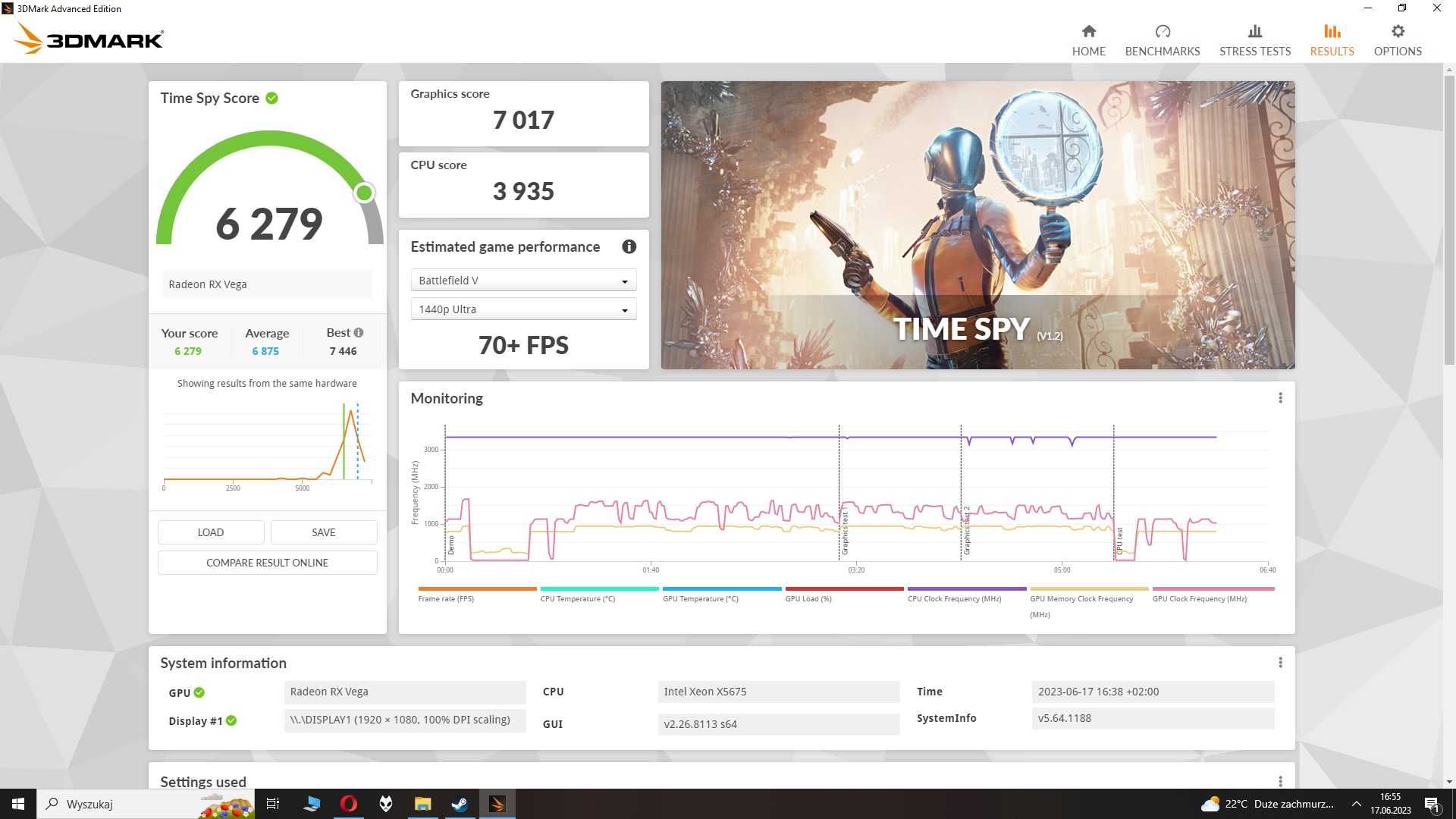1456x819 pixels.
Task: Click the monitoring panel overflow menu icon
Action: [1280, 397]
